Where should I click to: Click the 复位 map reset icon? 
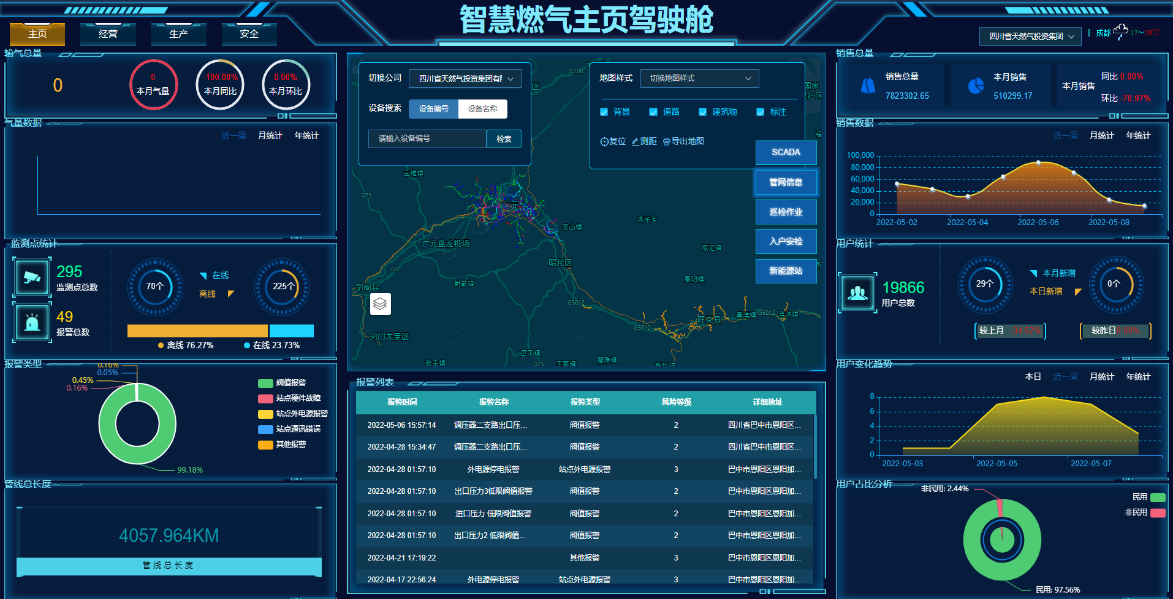point(604,141)
